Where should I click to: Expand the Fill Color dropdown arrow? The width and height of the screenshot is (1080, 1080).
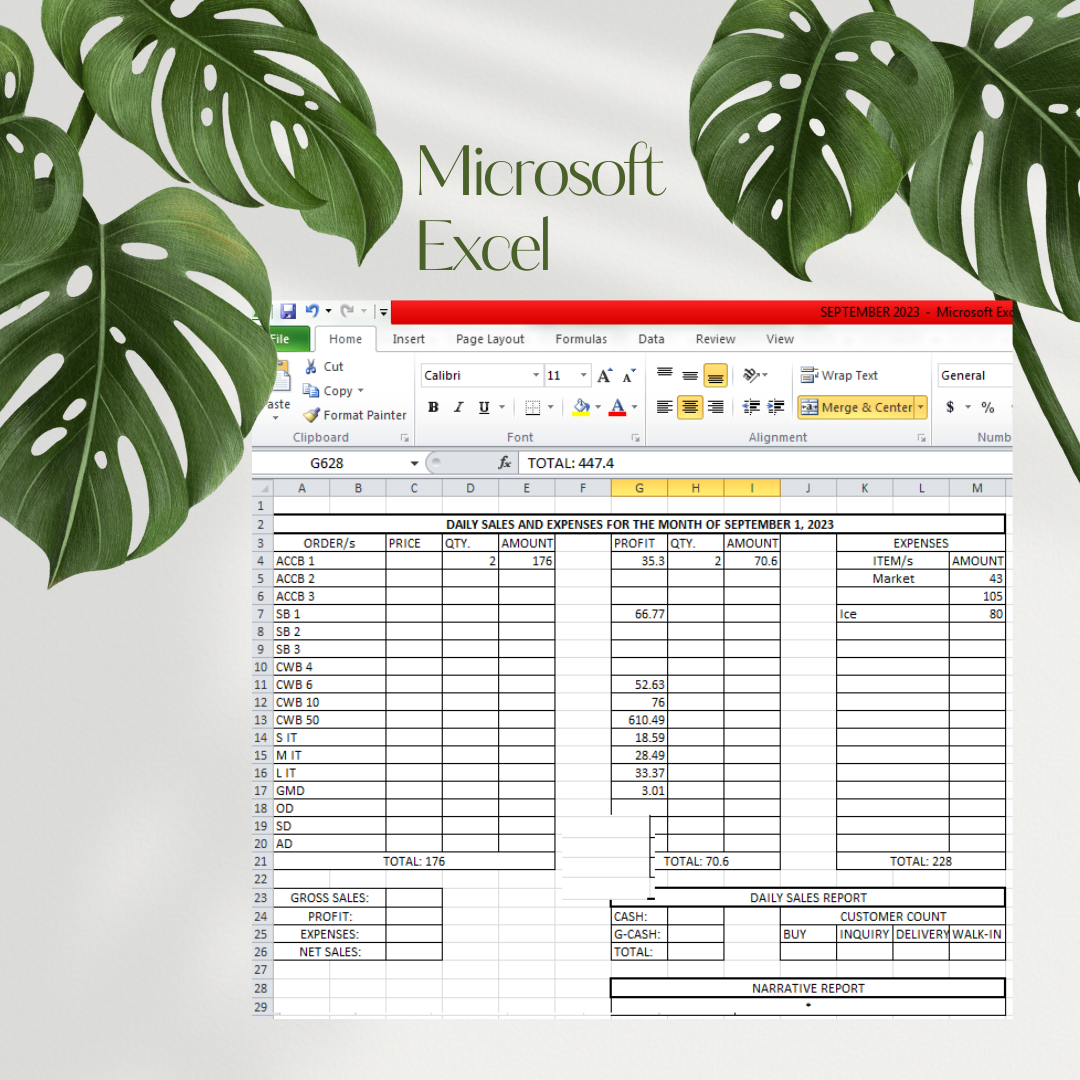[x=598, y=407]
